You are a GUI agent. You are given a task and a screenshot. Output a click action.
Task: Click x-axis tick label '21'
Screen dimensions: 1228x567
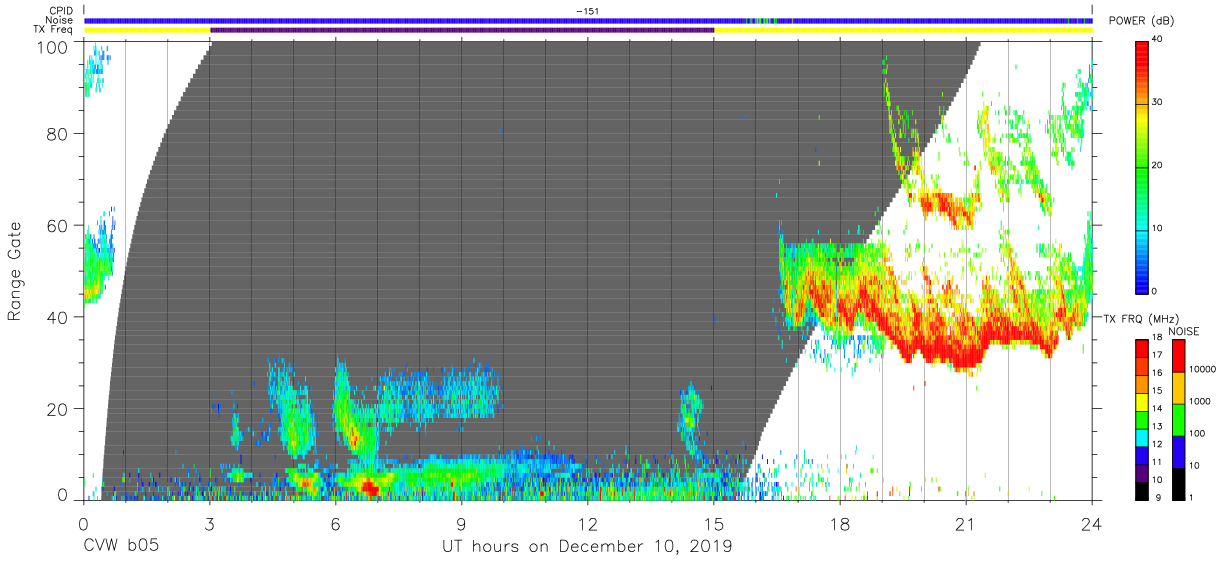click(x=965, y=523)
